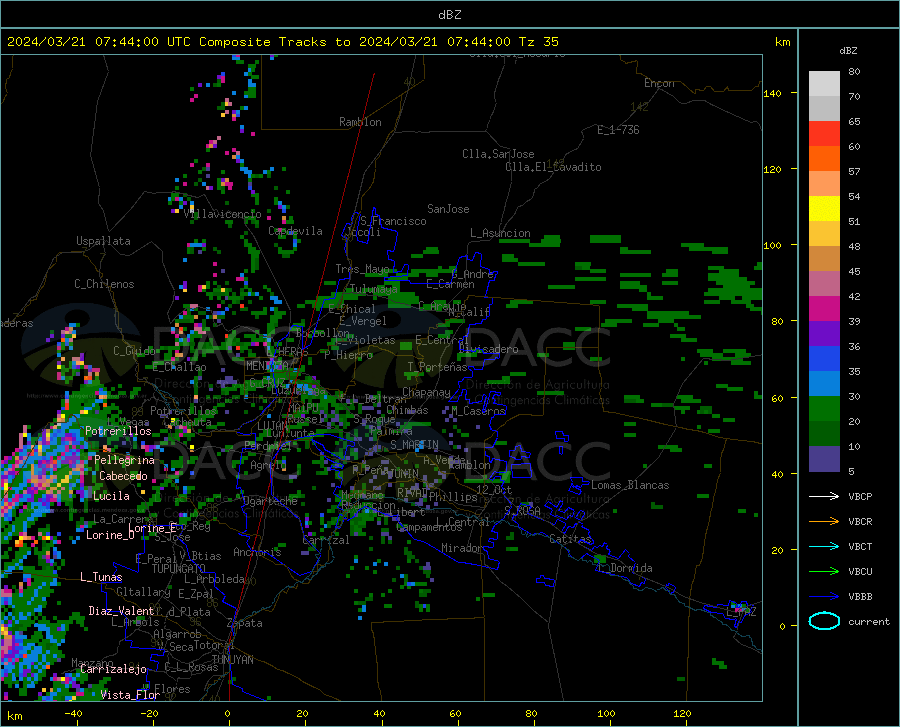Click the 80 km vertical axis tick label
900x727 pixels.
777,321
